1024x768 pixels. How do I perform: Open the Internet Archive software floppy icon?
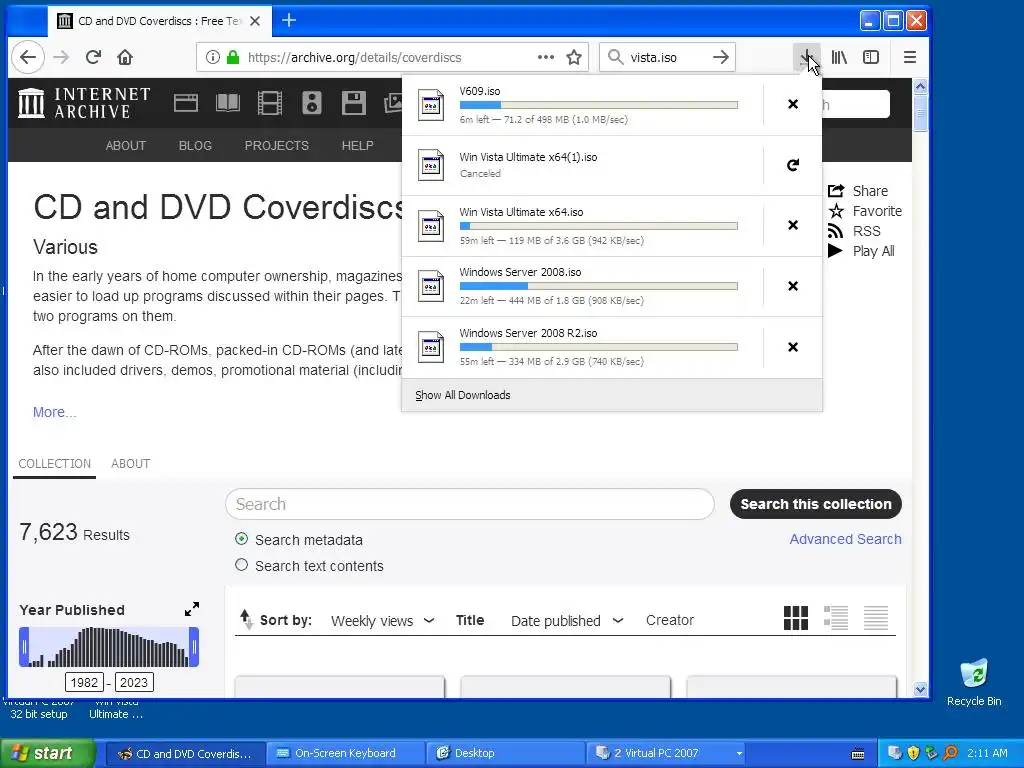pos(353,103)
